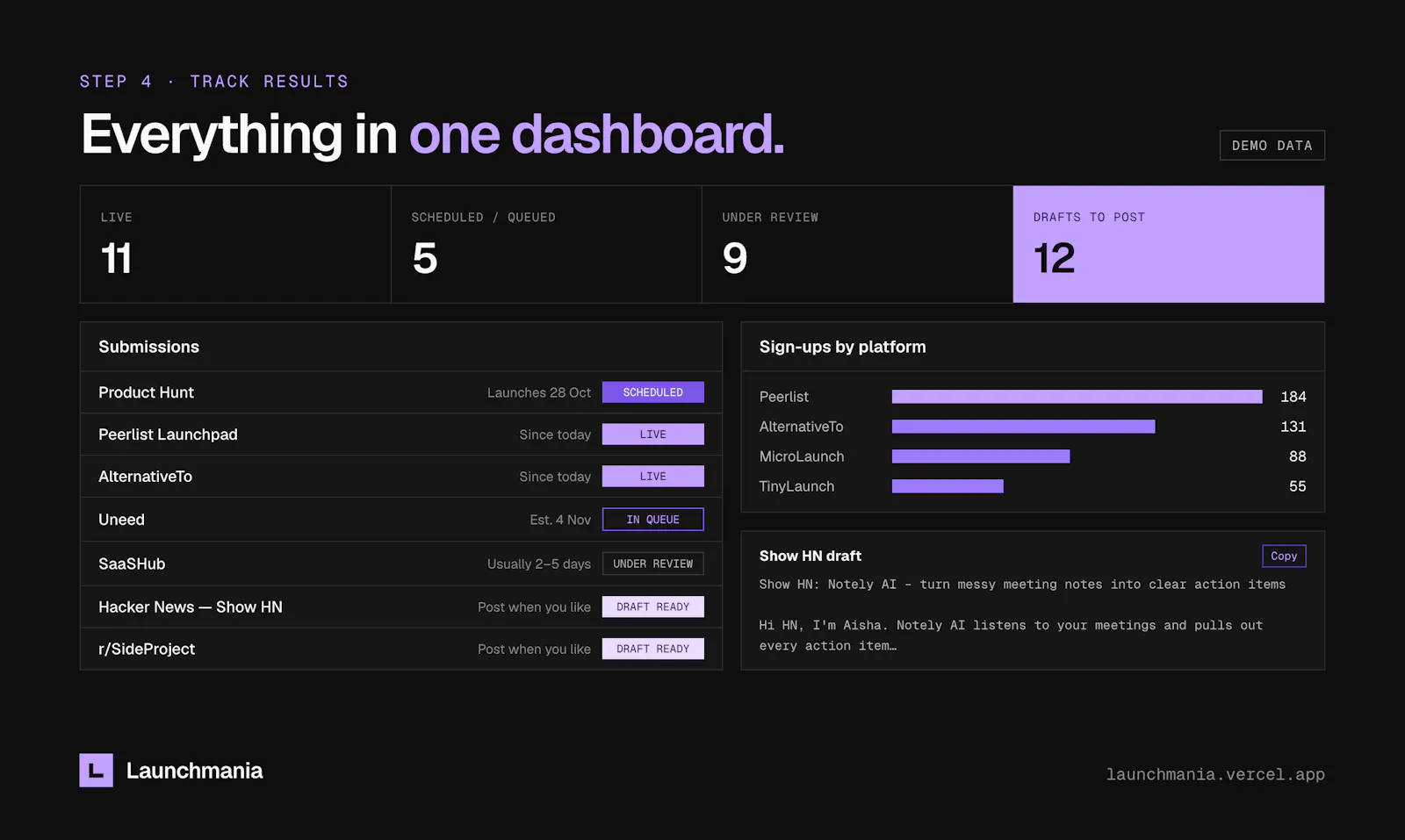Open the Product Hunt submission row
This screenshot has width=1405, height=840.
pyautogui.click(x=401, y=392)
